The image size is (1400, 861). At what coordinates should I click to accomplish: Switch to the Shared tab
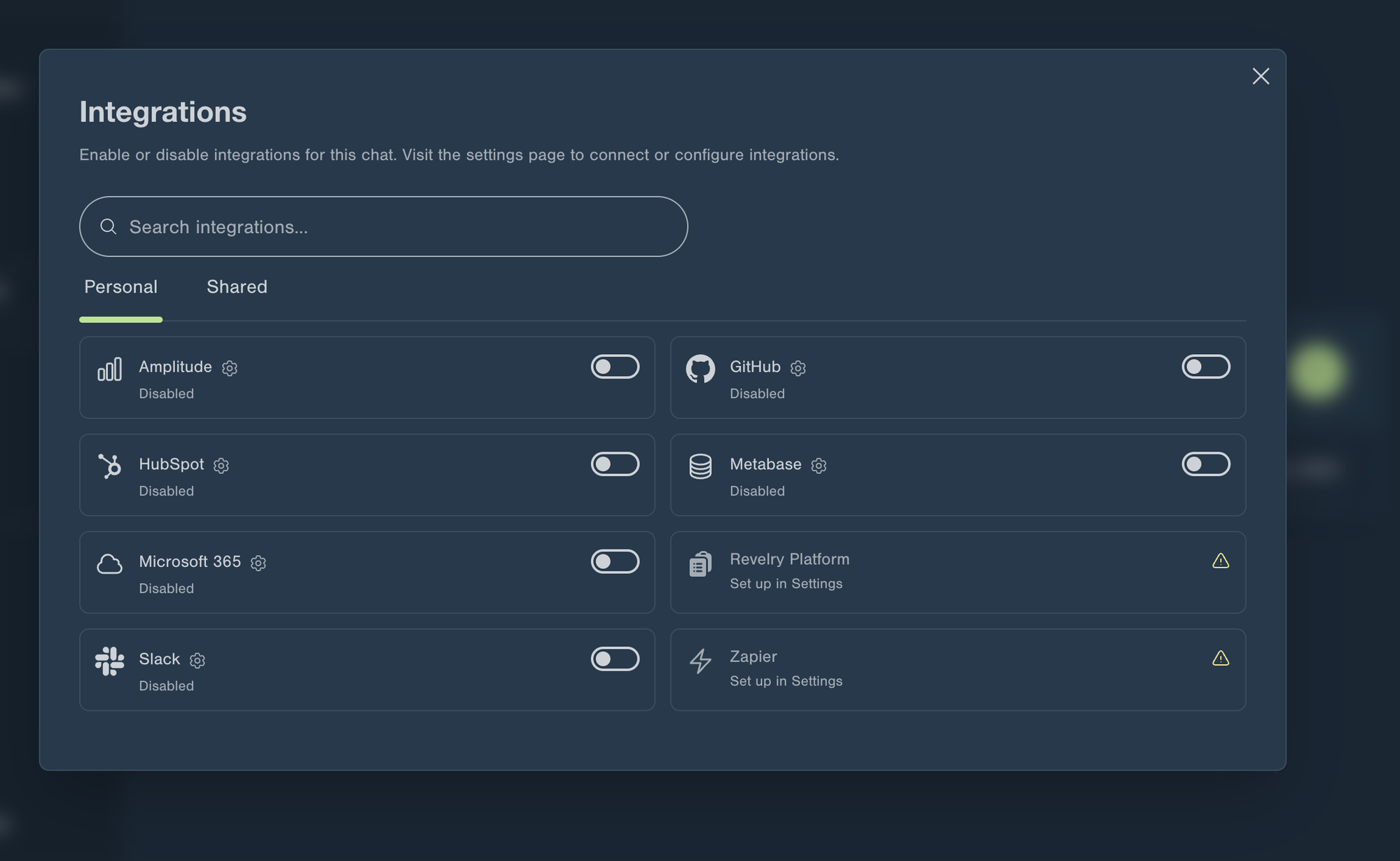[x=237, y=286]
